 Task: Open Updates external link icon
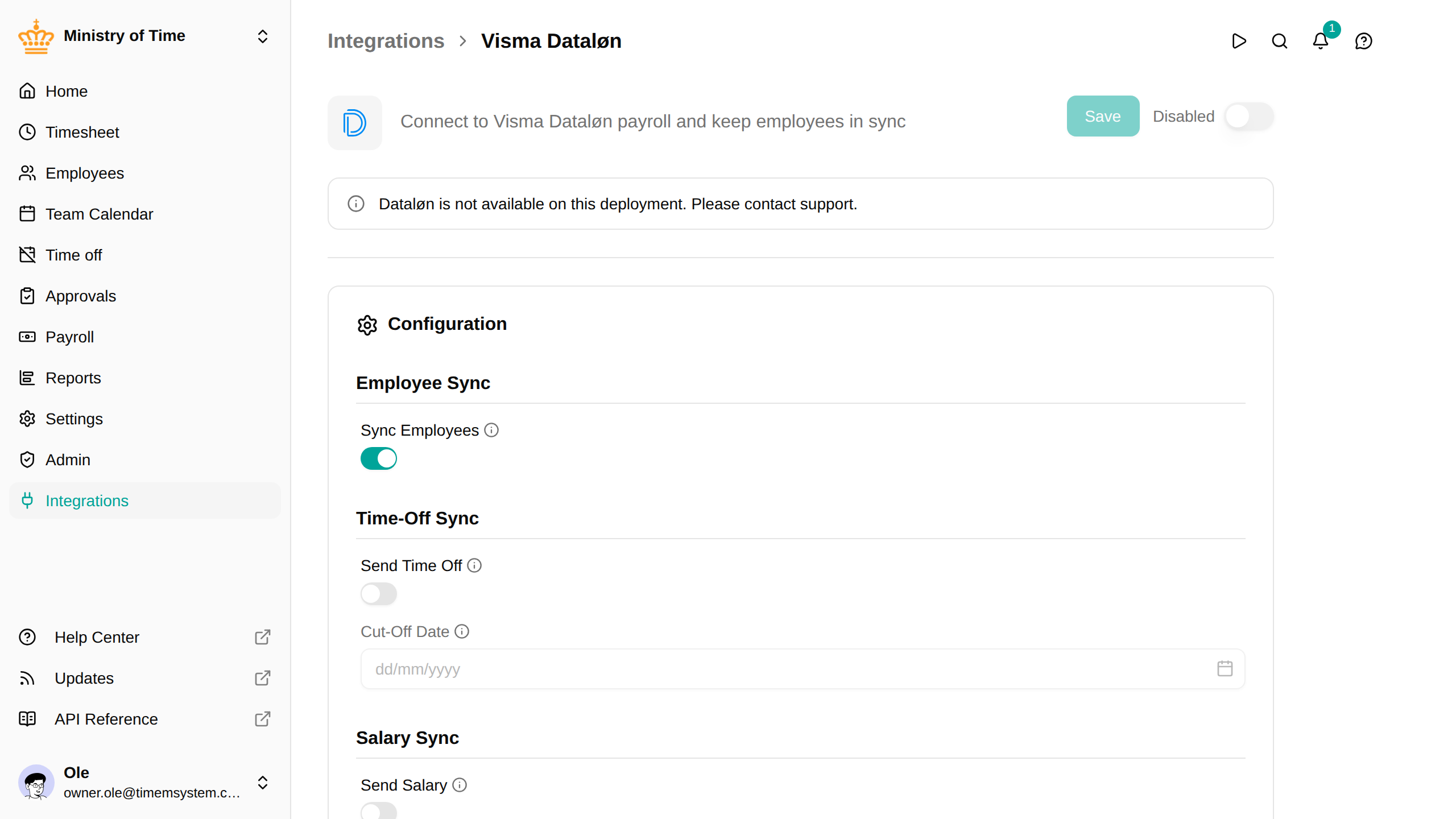click(263, 678)
